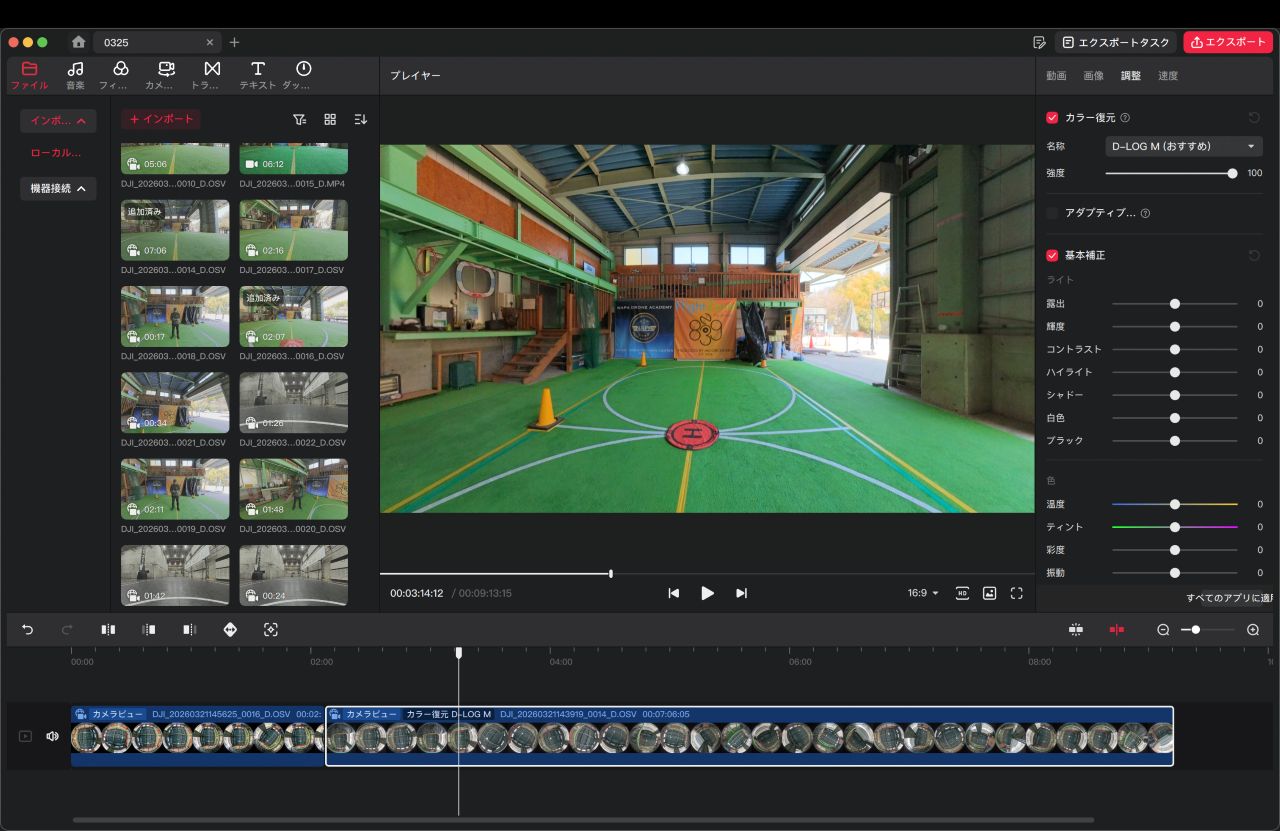Disable the 基本補正 checkbox
Image resolution: width=1280 pixels, height=831 pixels.
pyautogui.click(x=1052, y=255)
